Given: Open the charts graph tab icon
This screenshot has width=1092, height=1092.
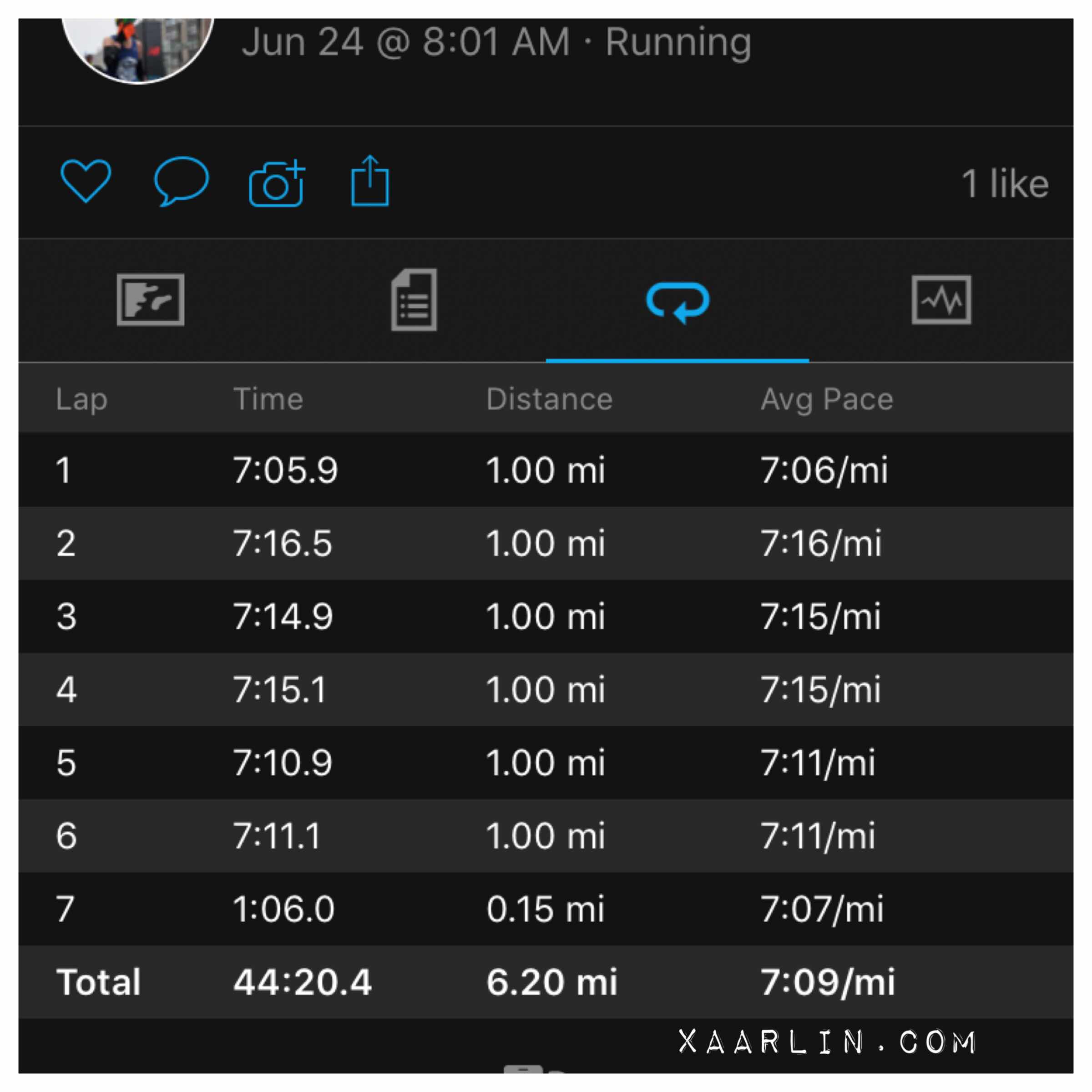Looking at the screenshot, I should click(x=941, y=299).
